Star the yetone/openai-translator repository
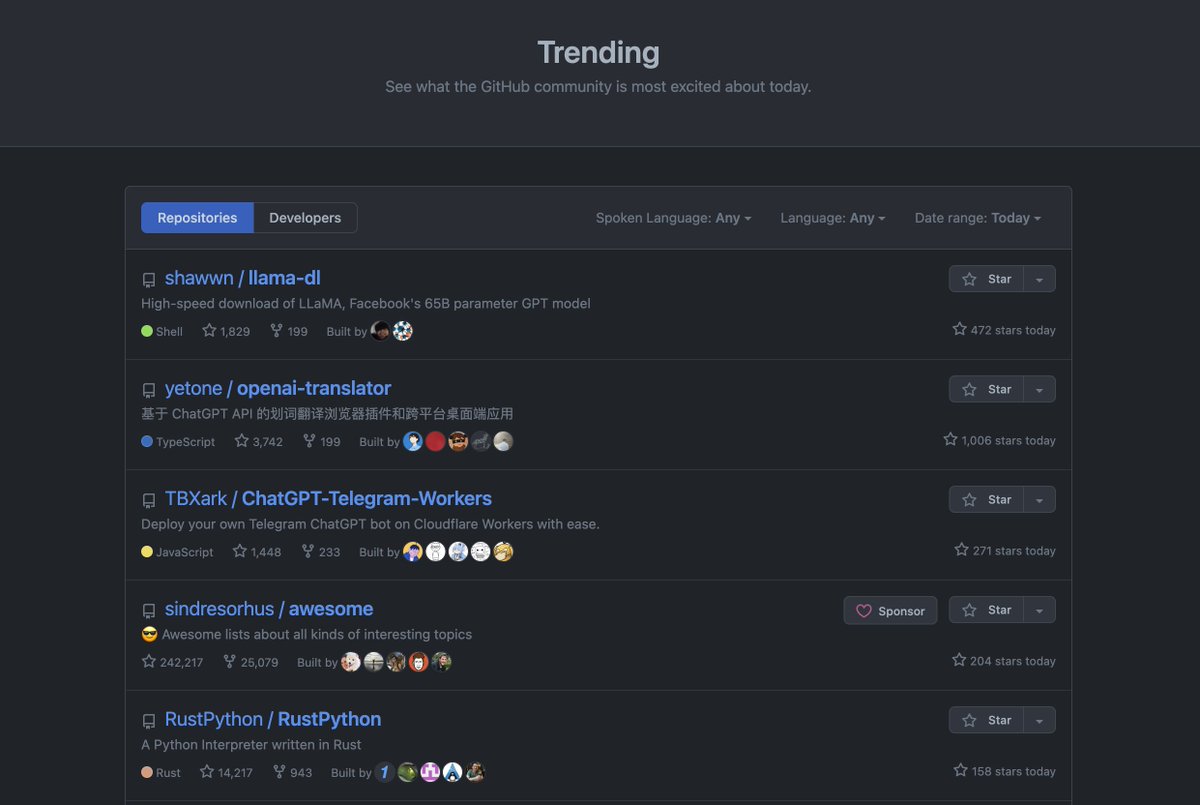Image resolution: width=1200 pixels, height=805 pixels. point(986,389)
